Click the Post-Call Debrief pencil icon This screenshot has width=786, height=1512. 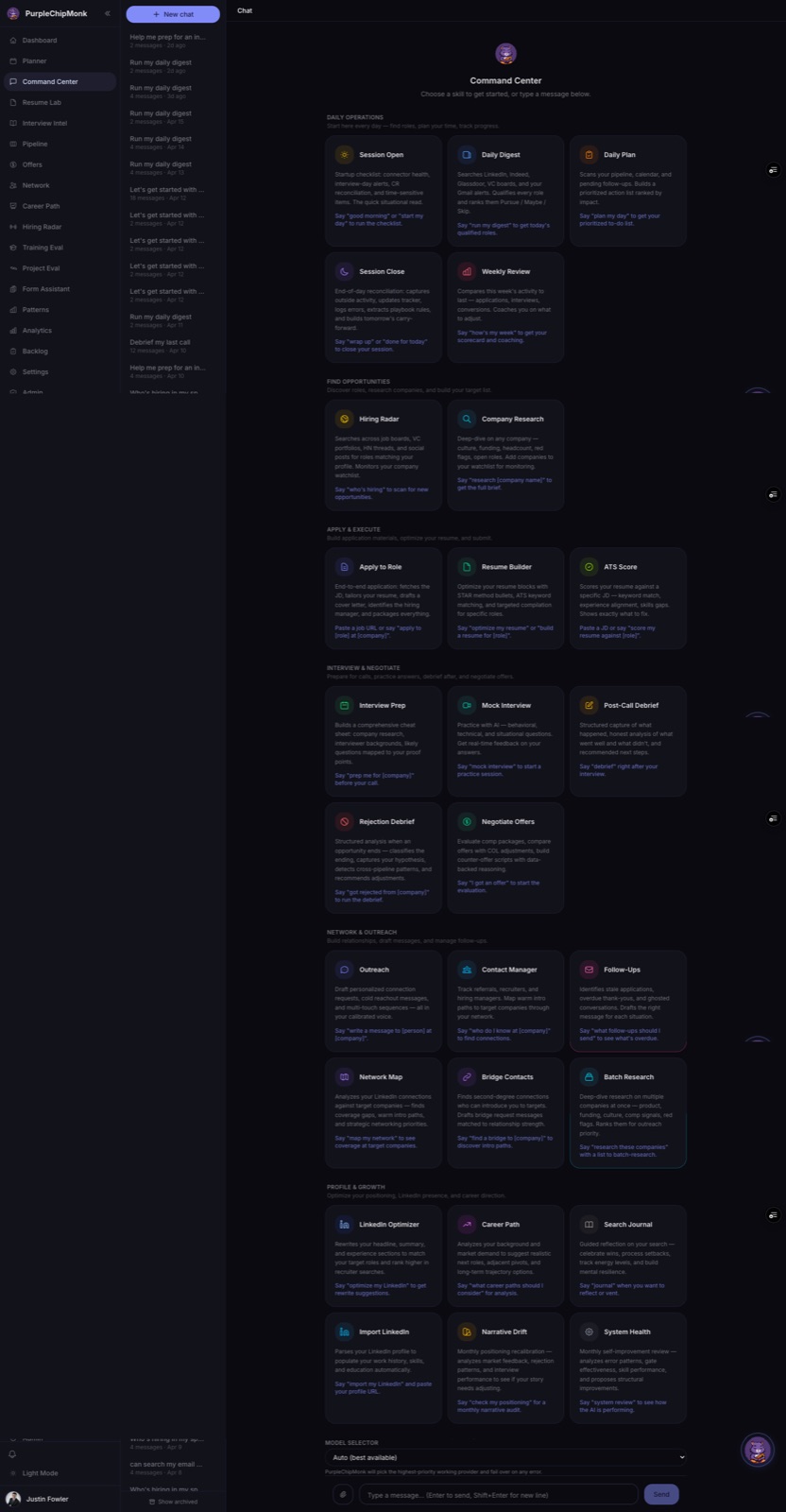[589, 705]
